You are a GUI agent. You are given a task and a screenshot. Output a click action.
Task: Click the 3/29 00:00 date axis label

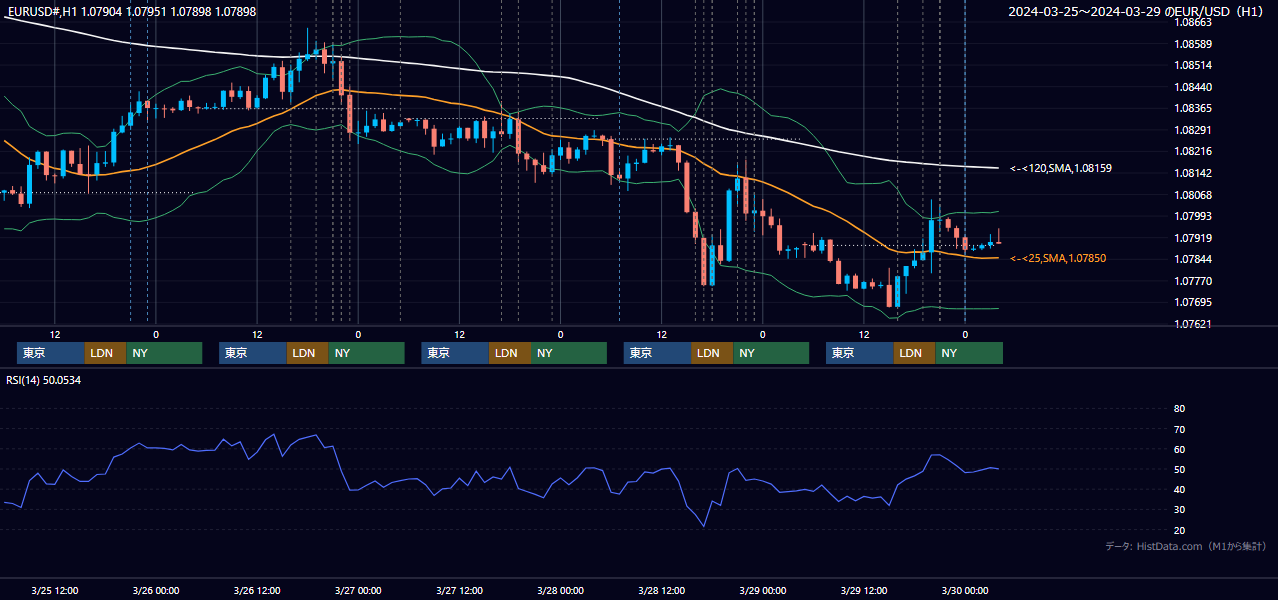[x=762, y=590]
